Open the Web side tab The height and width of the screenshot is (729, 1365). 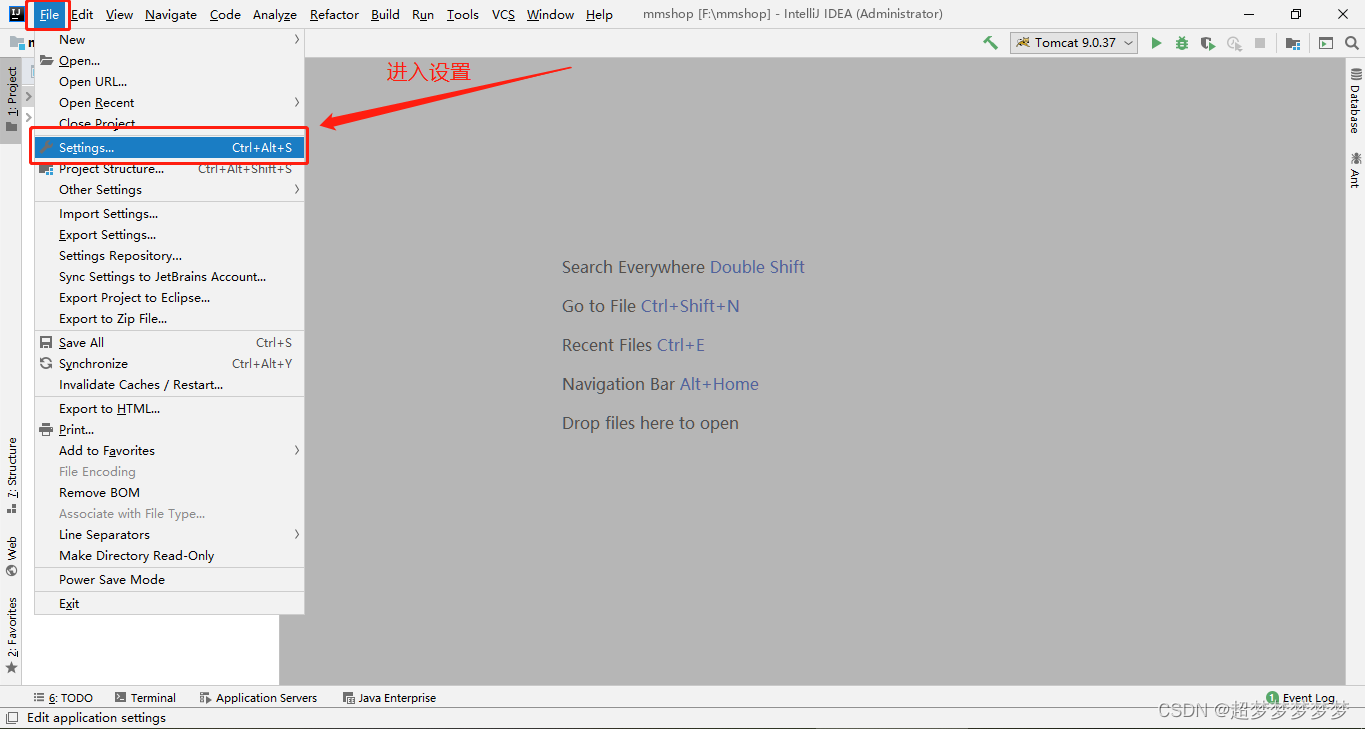tap(11, 557)
